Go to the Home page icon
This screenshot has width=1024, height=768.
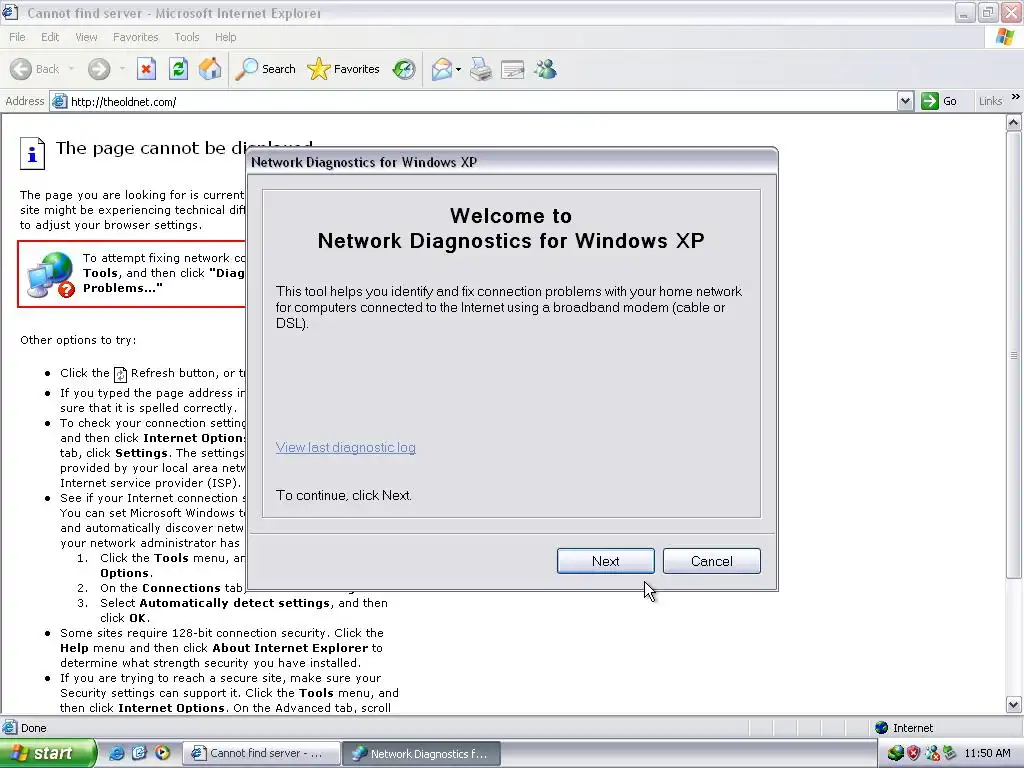[210, 69]
